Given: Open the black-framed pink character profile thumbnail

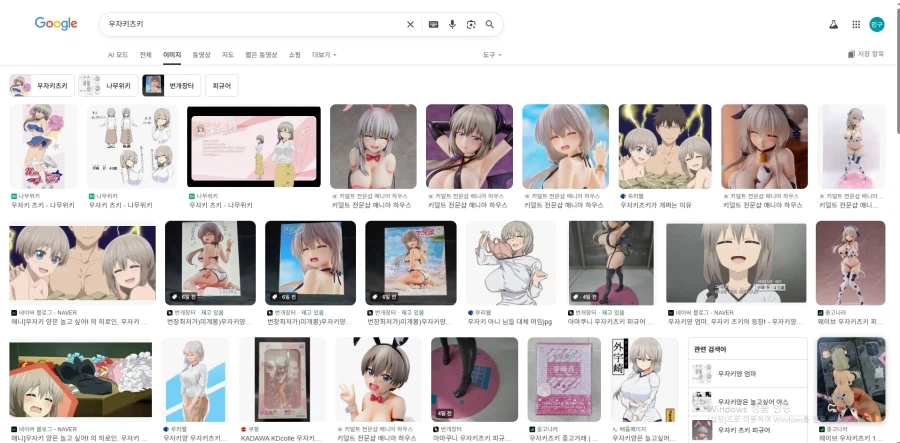Looking at the screenshot, I should 254,147.
